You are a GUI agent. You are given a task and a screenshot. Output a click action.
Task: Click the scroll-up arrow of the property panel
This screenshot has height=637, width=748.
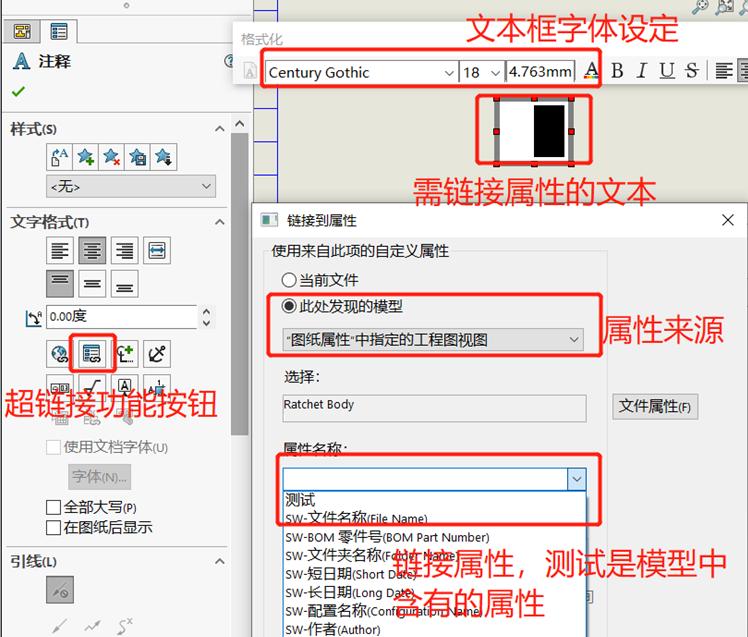(239, 124)
